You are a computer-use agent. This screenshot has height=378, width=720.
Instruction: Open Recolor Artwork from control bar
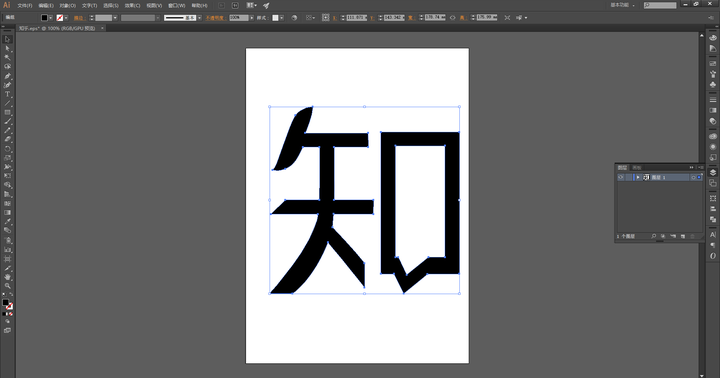point(294,18)
